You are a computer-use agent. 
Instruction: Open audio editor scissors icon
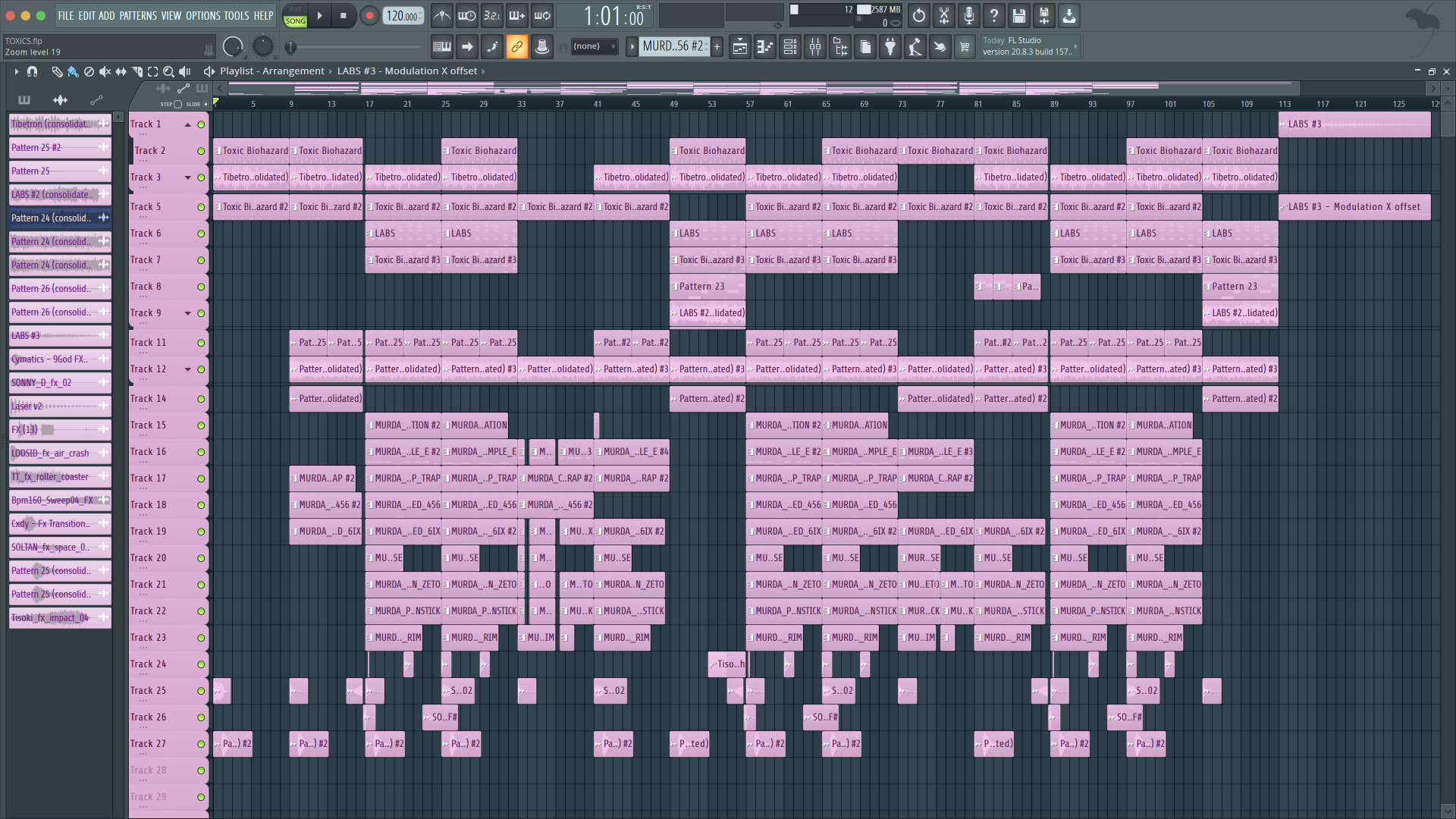pos(943,15)
